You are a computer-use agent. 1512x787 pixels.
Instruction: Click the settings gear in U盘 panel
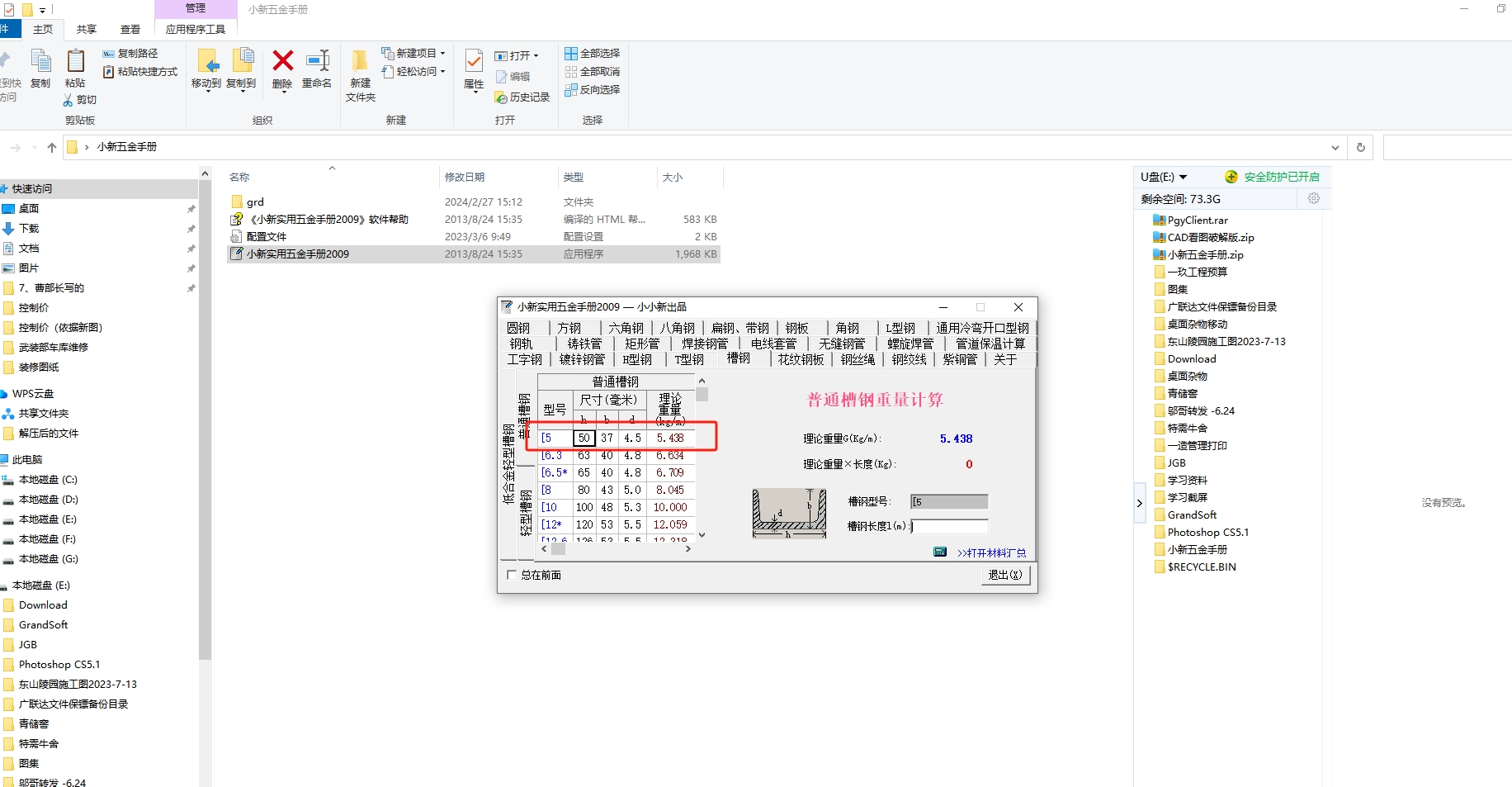(1314, 198)
